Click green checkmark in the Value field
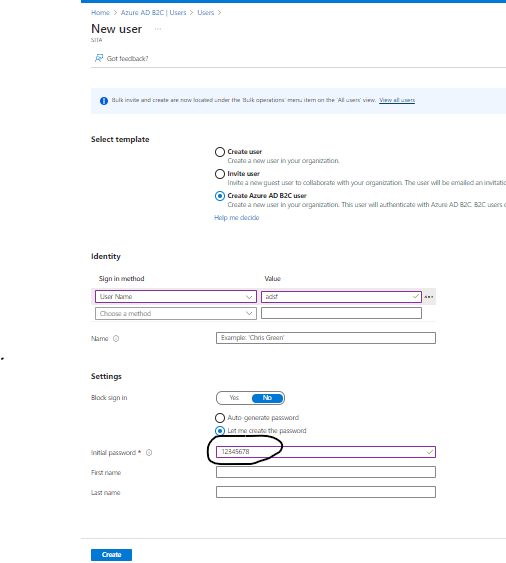The image size is (506, 563). [416, 296]
